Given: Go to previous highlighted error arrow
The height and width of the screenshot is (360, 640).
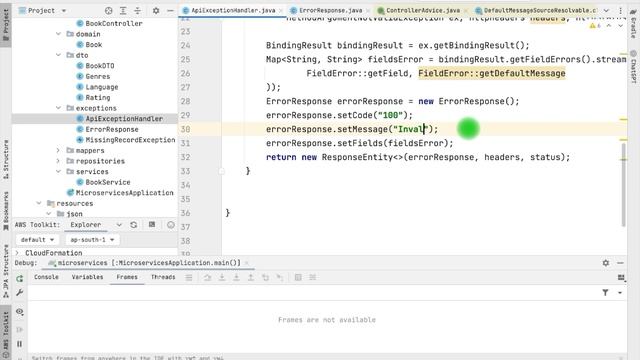Looking at the screenshot, I should [609, 26].
